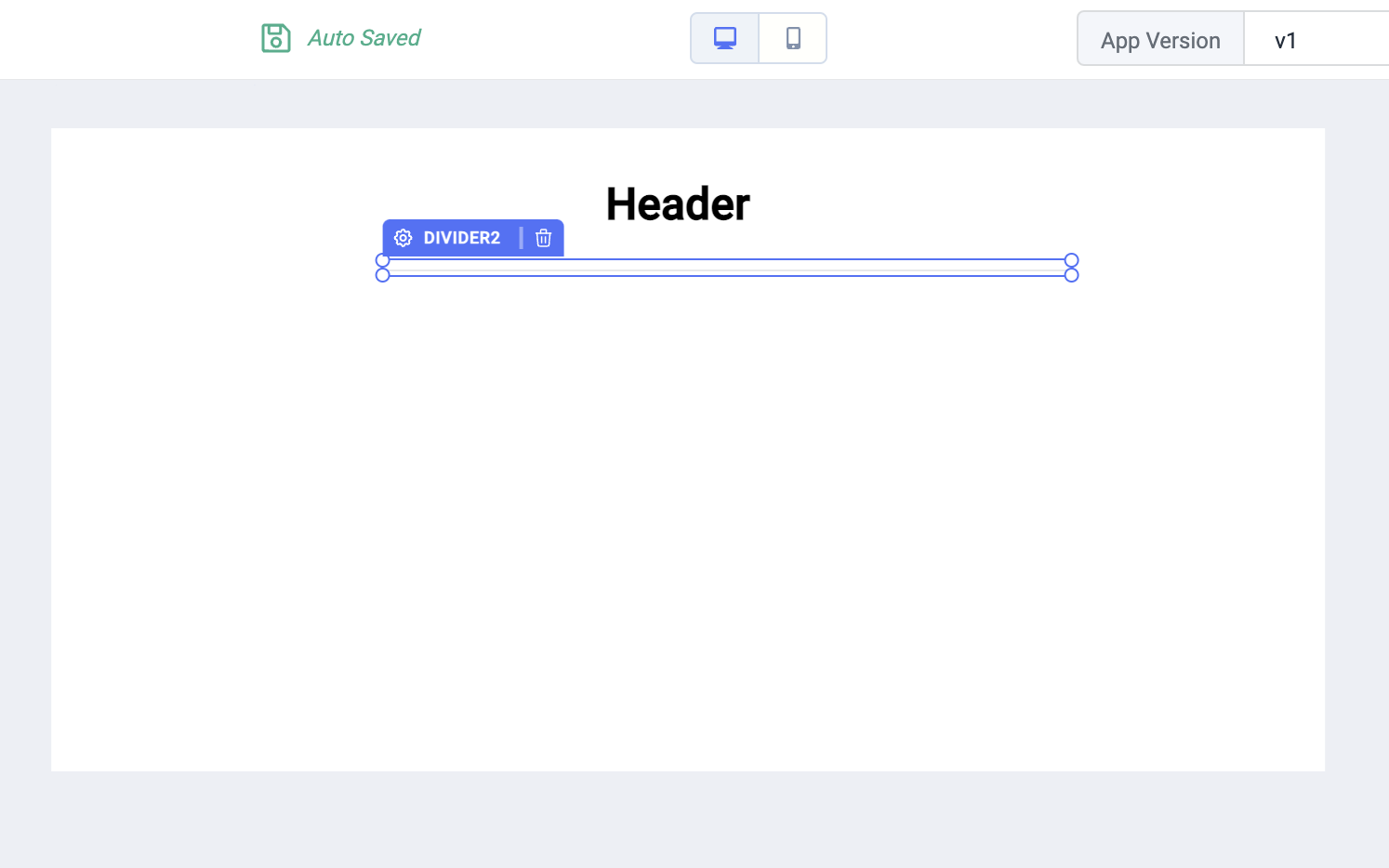Grab the bottom-right resize handle of the divider

[x=1072, y=275]
